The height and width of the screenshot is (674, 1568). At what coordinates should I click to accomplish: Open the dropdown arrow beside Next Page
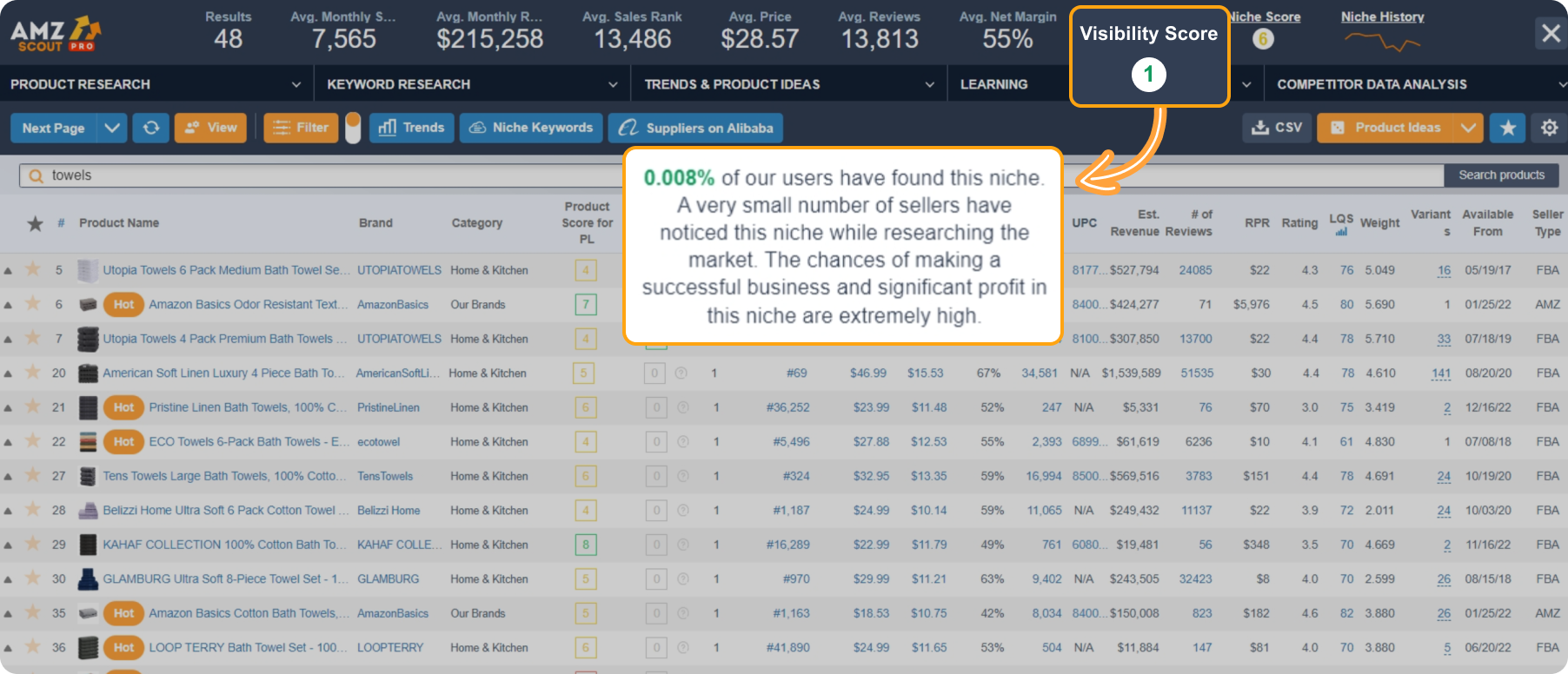(x=112, y=128)
